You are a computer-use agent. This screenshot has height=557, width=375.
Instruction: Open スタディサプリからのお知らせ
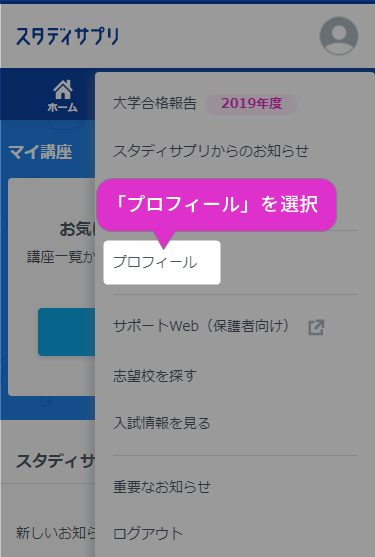tap(211, 151)
